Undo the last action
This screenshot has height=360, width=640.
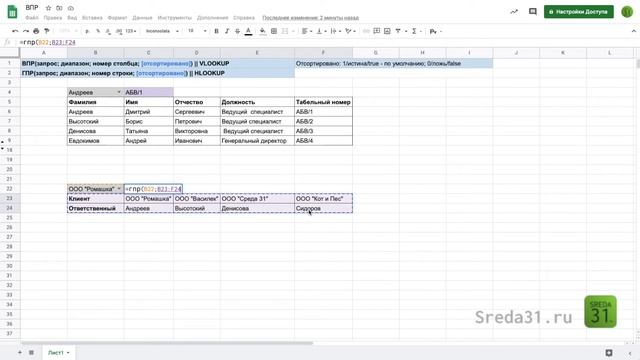(x=15, y=31)
